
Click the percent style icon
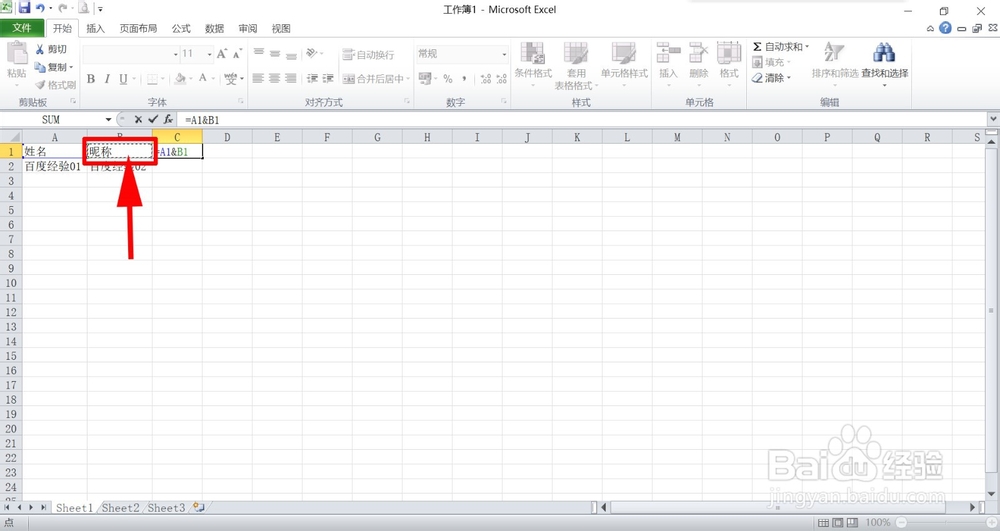tap(448, 78)
